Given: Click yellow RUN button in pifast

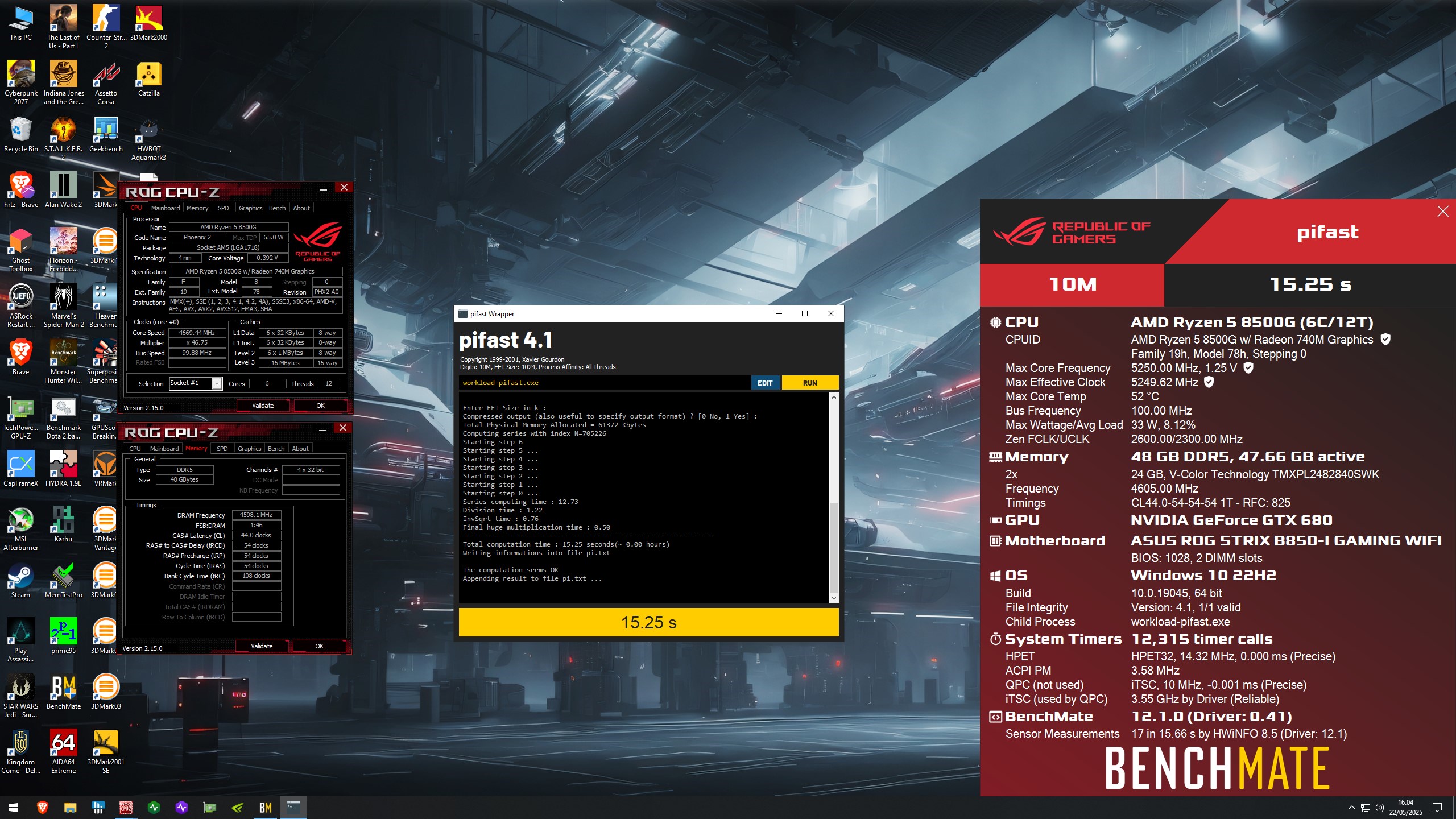Looking at the screenshot, I should pos(810,383).
